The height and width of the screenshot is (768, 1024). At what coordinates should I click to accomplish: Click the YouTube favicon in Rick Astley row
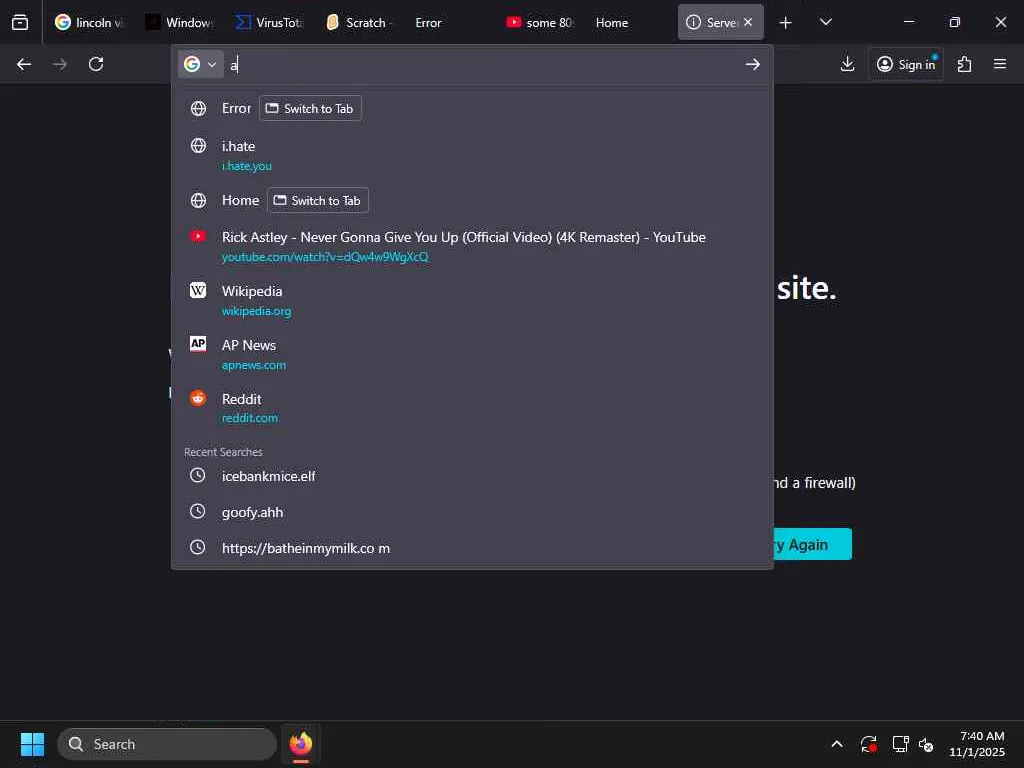click(x=198, y=236)
